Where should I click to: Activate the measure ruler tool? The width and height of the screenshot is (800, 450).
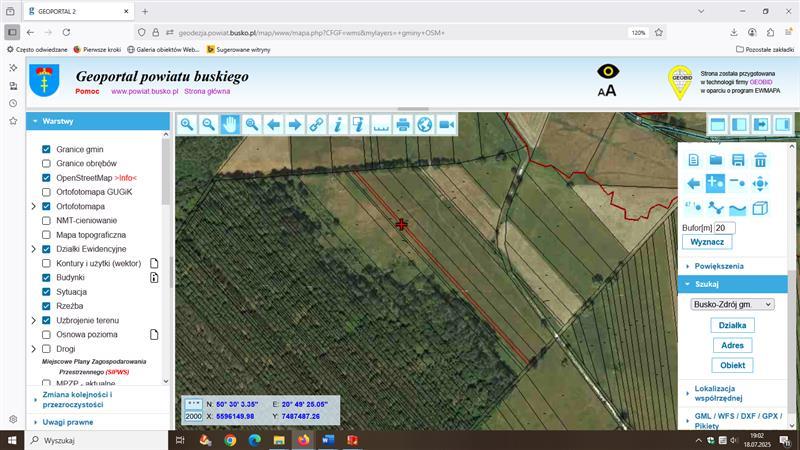tap(381, 124)
